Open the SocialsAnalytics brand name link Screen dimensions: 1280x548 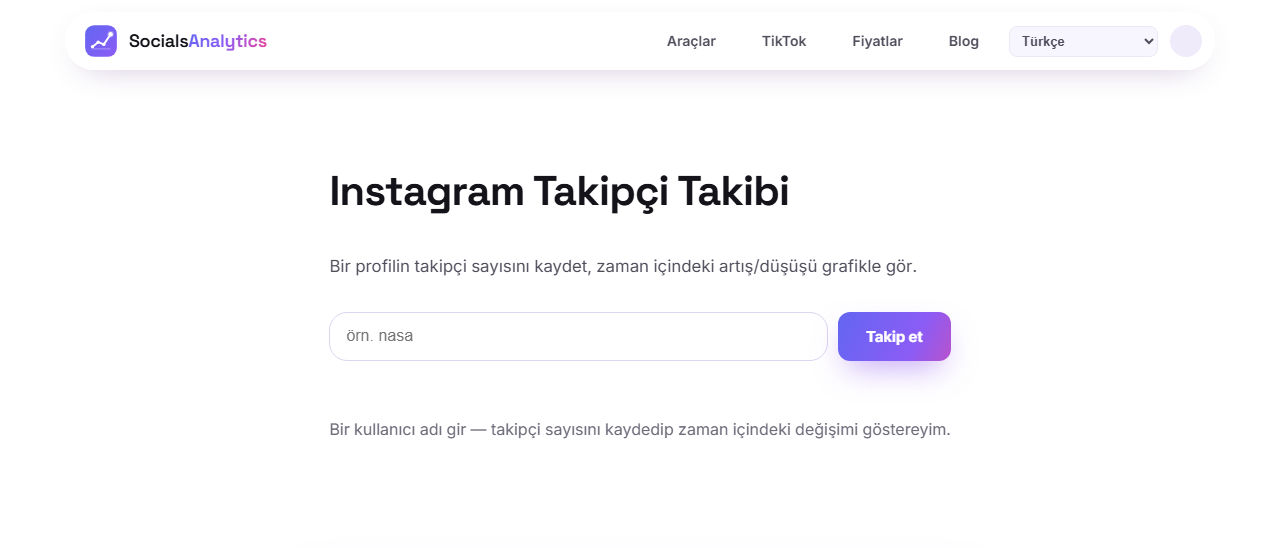[198, 41]
